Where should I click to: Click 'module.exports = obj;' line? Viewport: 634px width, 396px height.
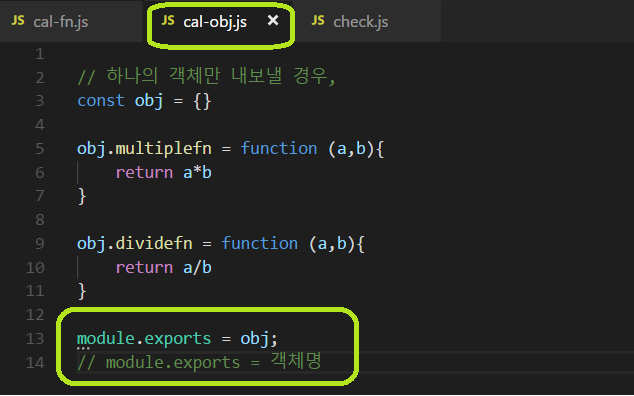coord(178,338)
